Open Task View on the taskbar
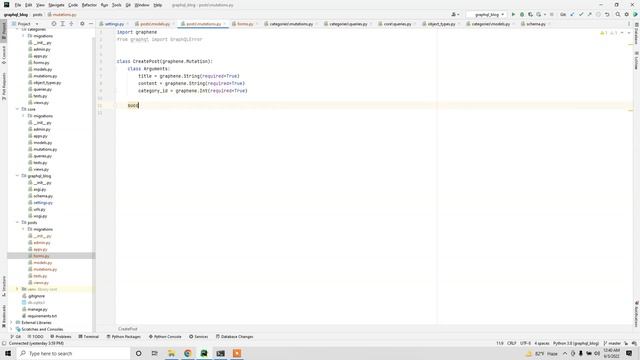This screenshot has width=640, height=360. [155, 353]
